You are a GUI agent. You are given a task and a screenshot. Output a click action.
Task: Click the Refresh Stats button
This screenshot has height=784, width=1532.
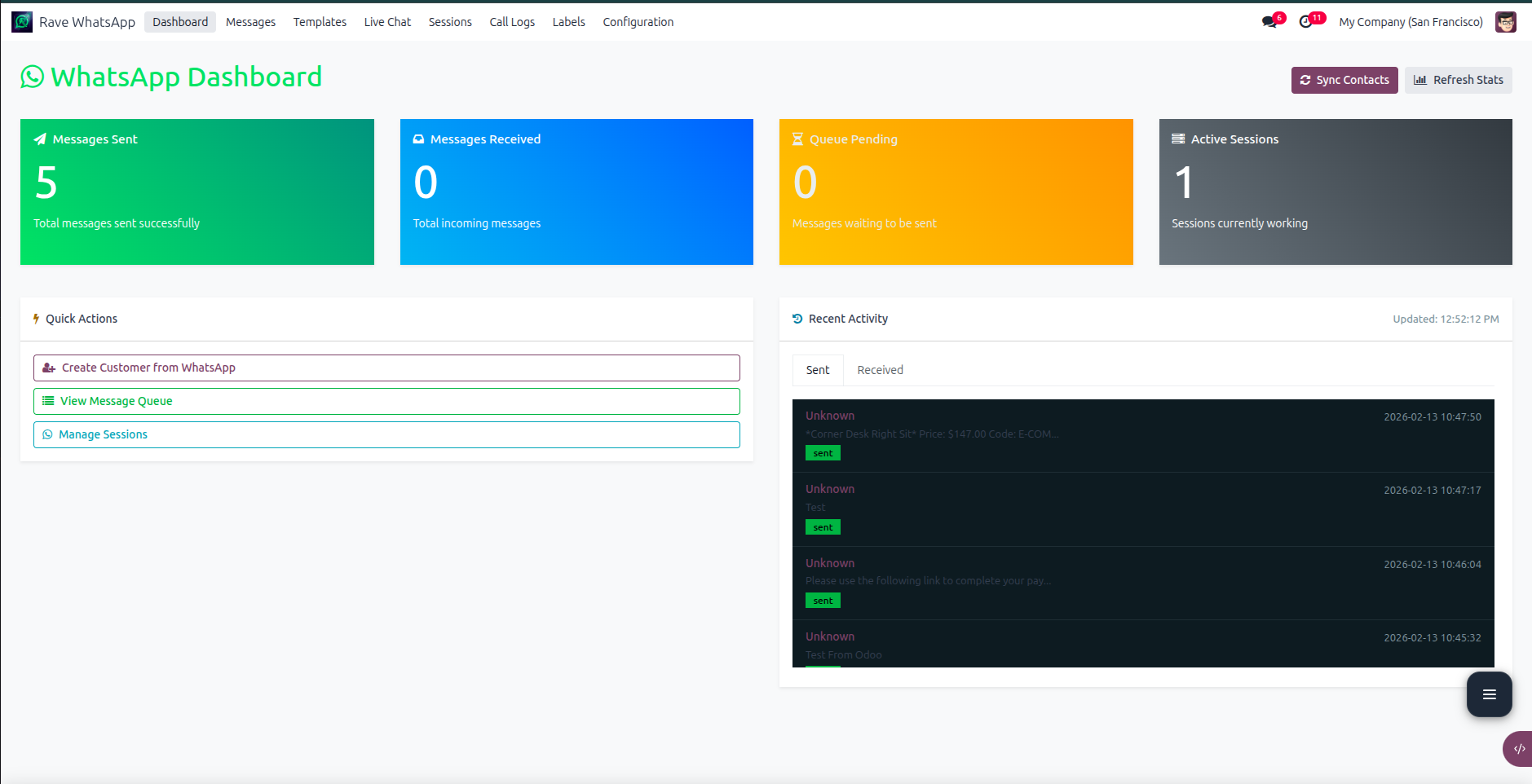click(1459, 79)
